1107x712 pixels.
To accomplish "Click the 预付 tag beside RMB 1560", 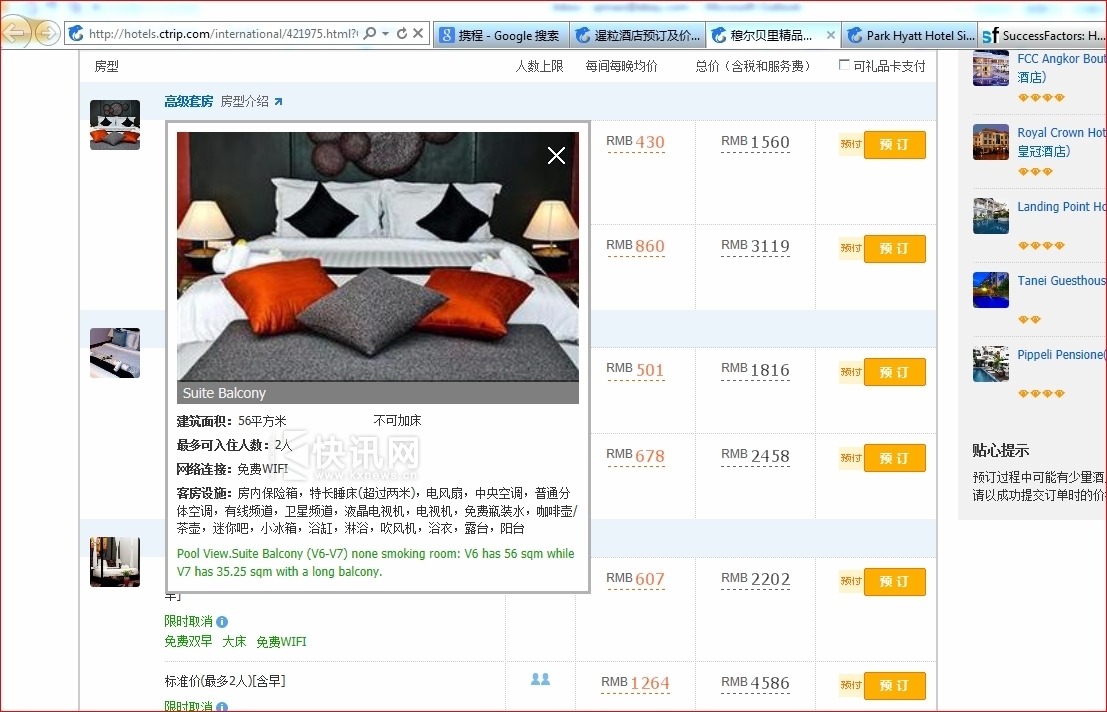I will 851,144.
